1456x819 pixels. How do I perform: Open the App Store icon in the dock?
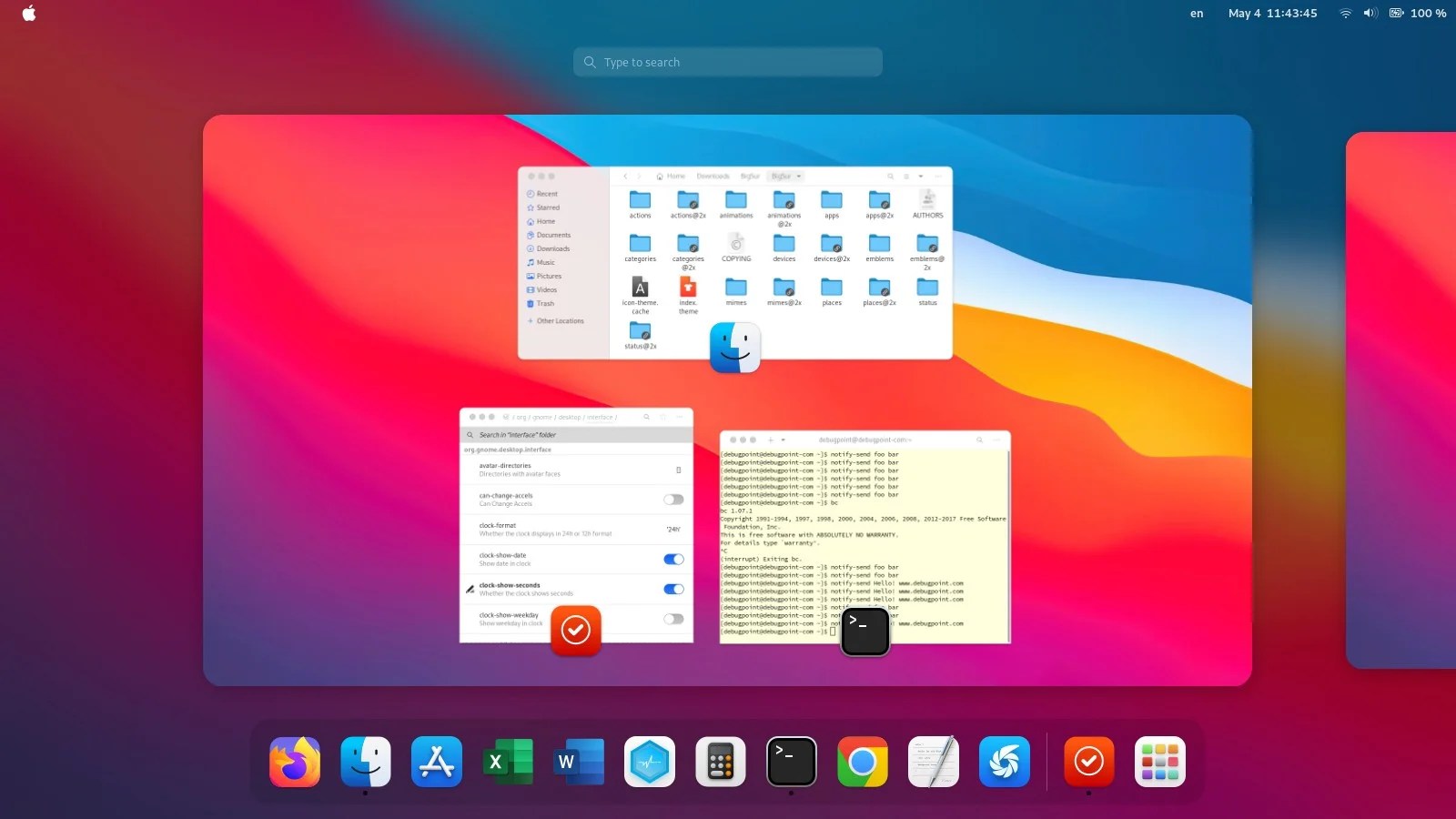pos(436,762)
